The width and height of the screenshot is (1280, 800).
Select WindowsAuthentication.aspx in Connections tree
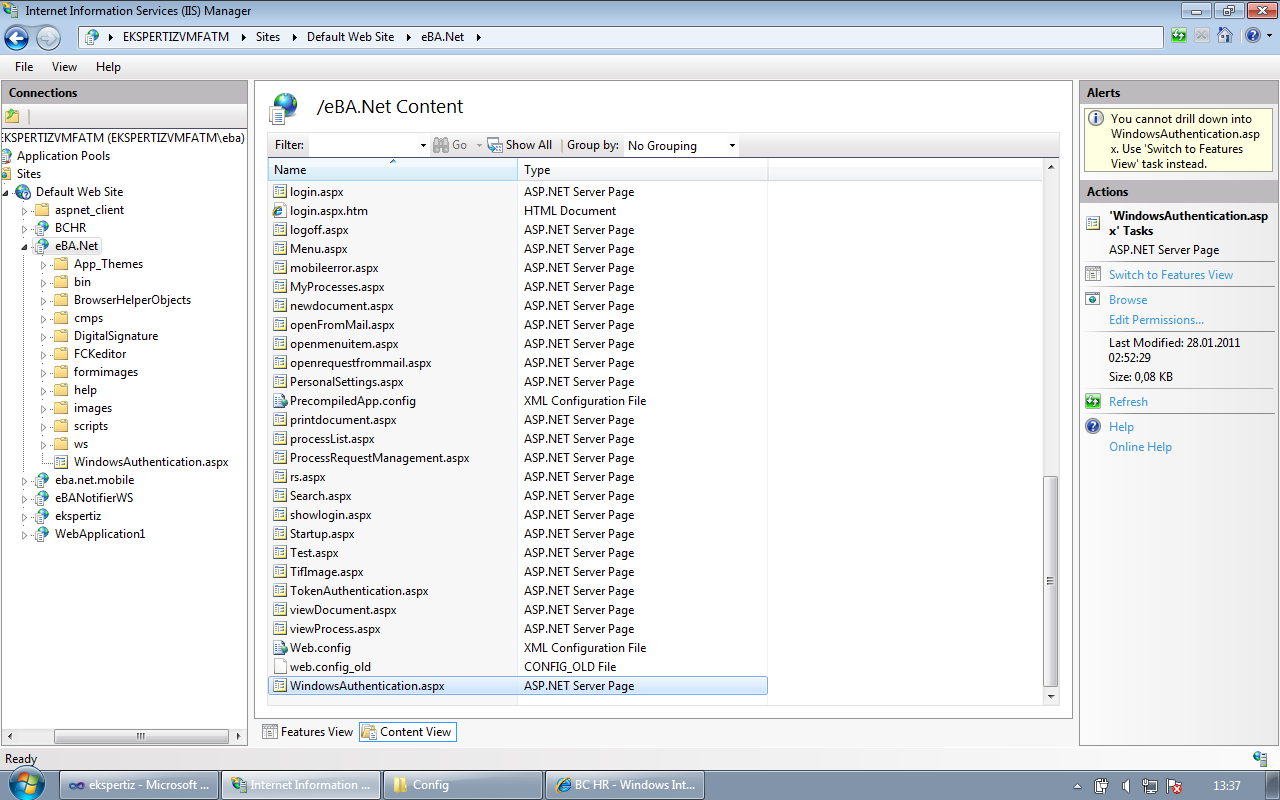click(151, 462)
